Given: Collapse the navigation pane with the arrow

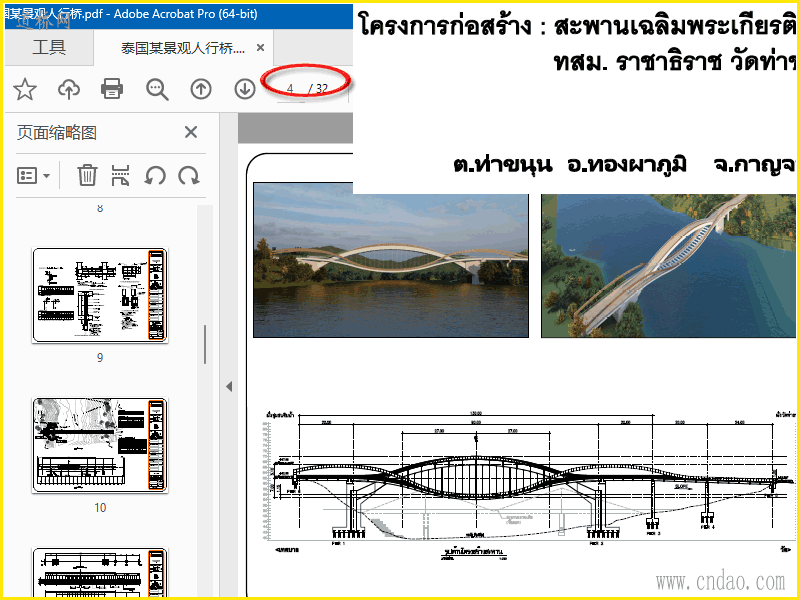Looking at the screenshot, I should 229,386.
